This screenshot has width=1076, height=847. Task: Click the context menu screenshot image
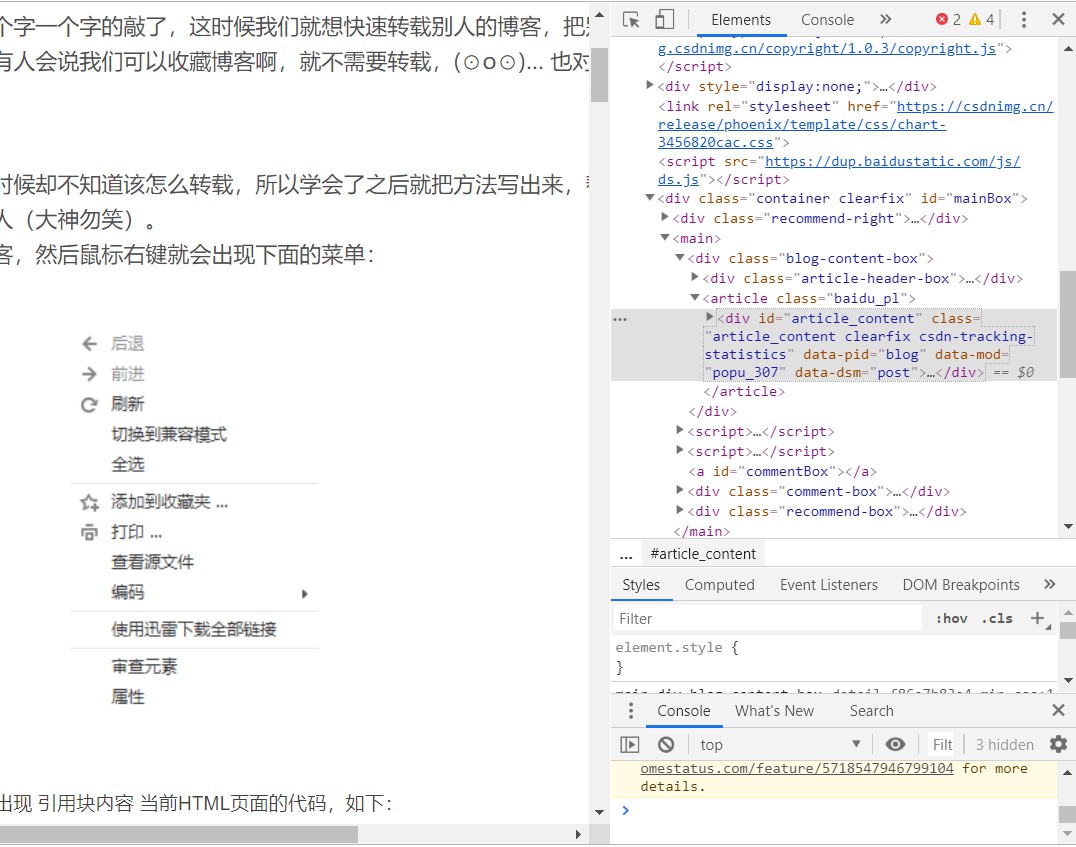194,520
